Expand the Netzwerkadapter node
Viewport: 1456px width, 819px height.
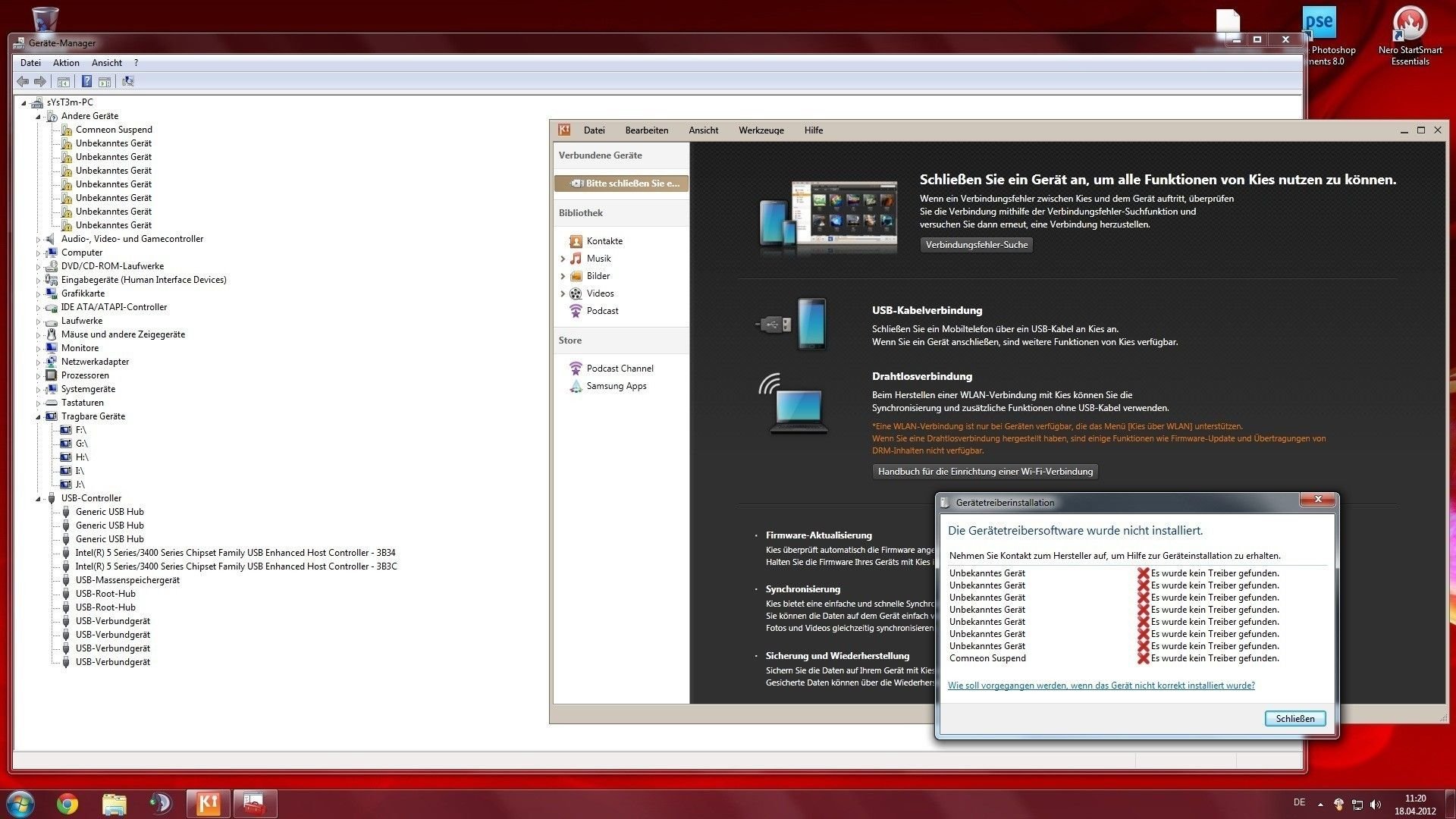tap(38, 362)
